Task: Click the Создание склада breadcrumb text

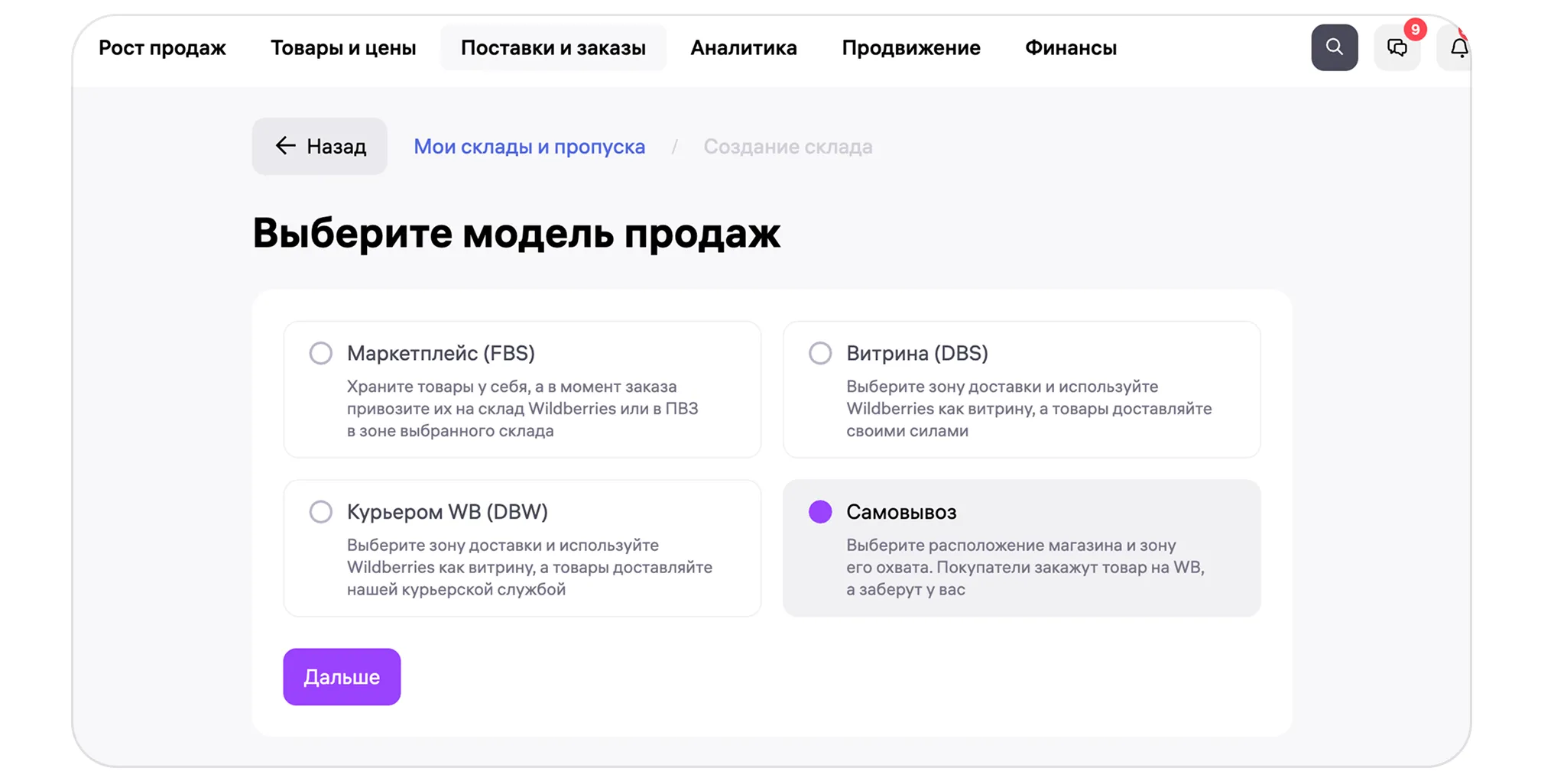Action: [787, 147]
